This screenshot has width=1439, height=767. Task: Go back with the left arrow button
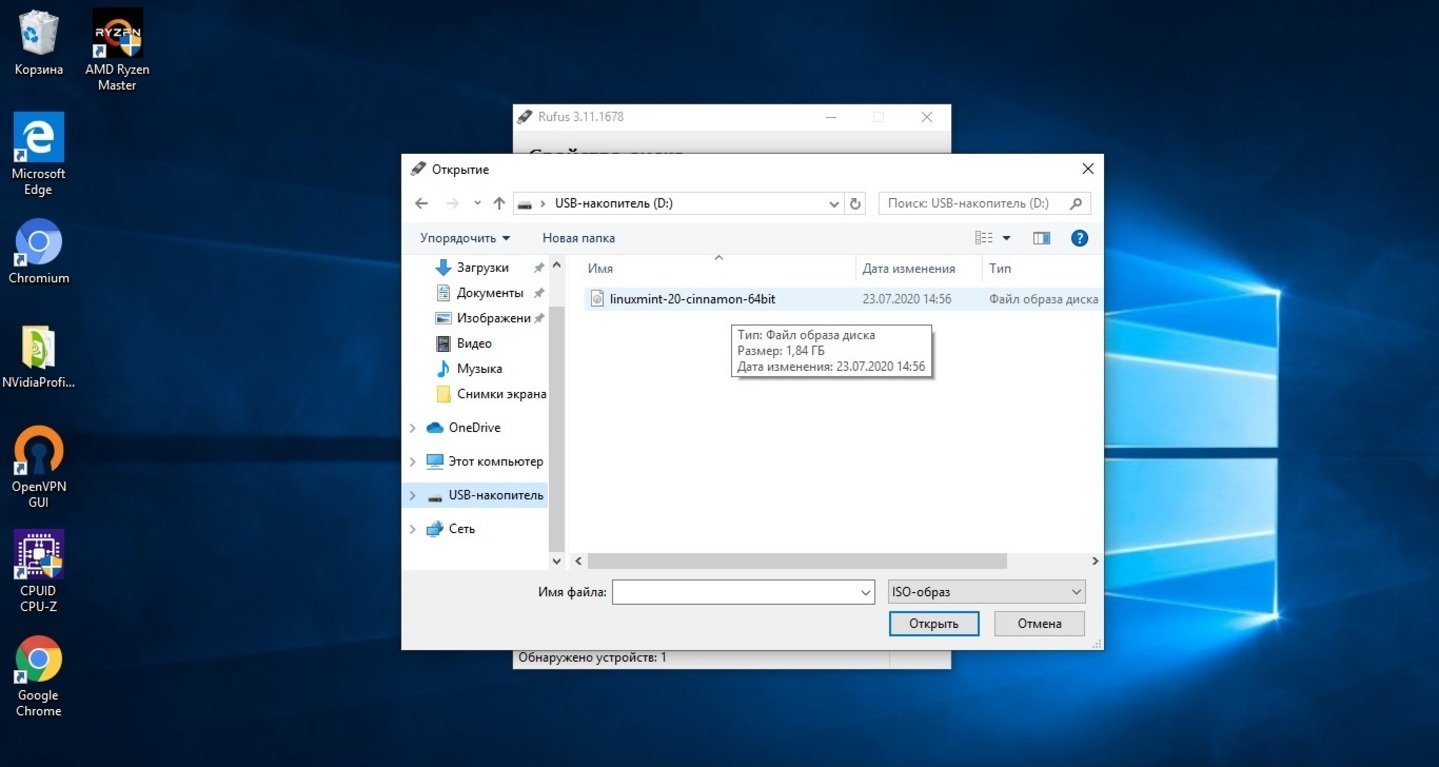coord(422,203)
